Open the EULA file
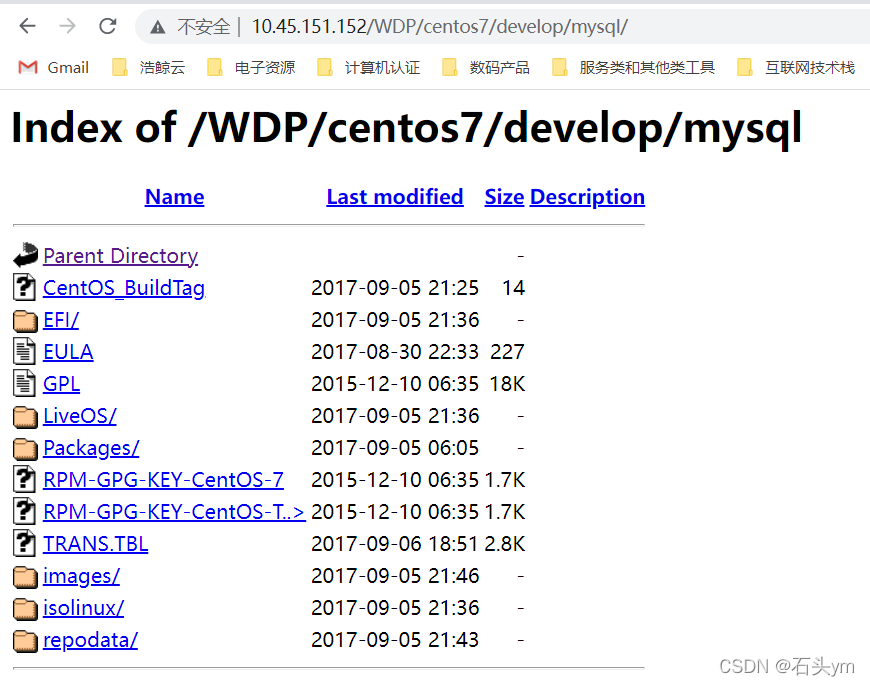 point(68,352)
